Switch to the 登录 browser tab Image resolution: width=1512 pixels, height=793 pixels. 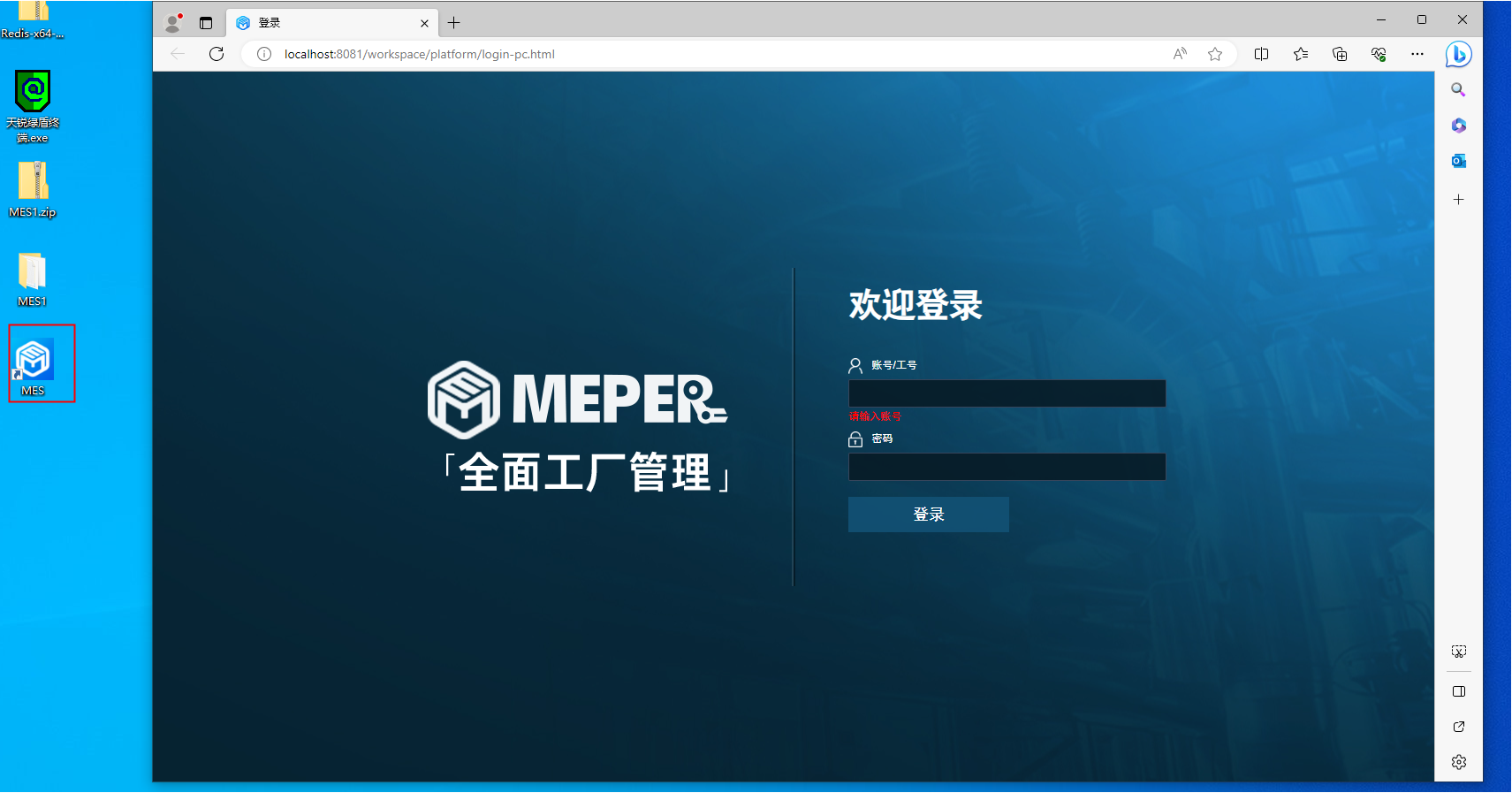(x=332, y=23)
